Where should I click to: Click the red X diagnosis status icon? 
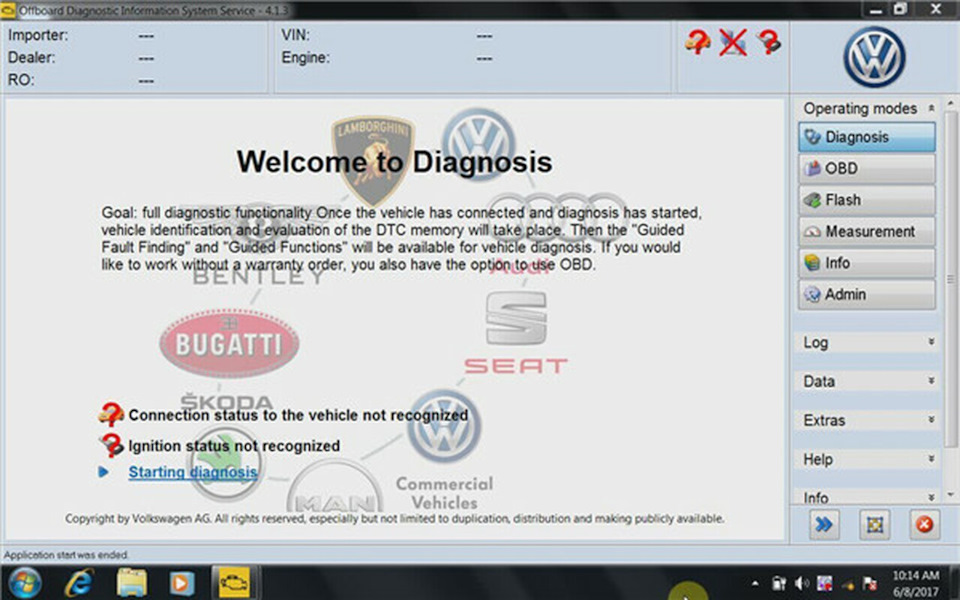pos(731,42)
